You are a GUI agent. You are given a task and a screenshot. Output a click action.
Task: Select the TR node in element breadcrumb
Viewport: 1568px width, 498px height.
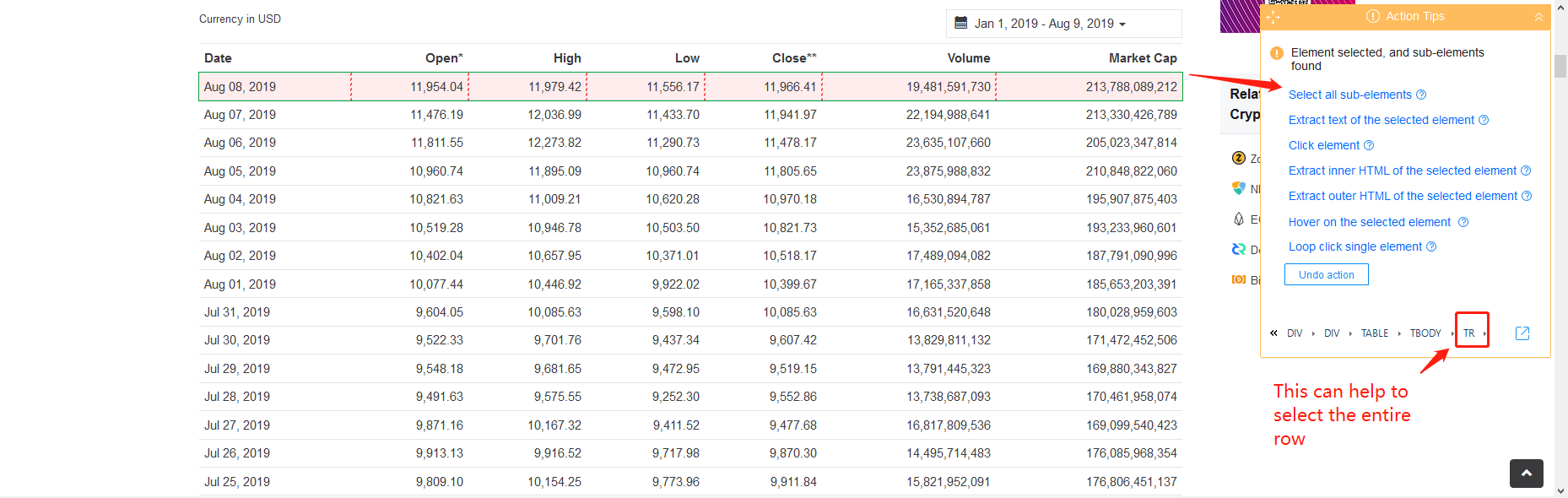click(x=1469, y=333)
